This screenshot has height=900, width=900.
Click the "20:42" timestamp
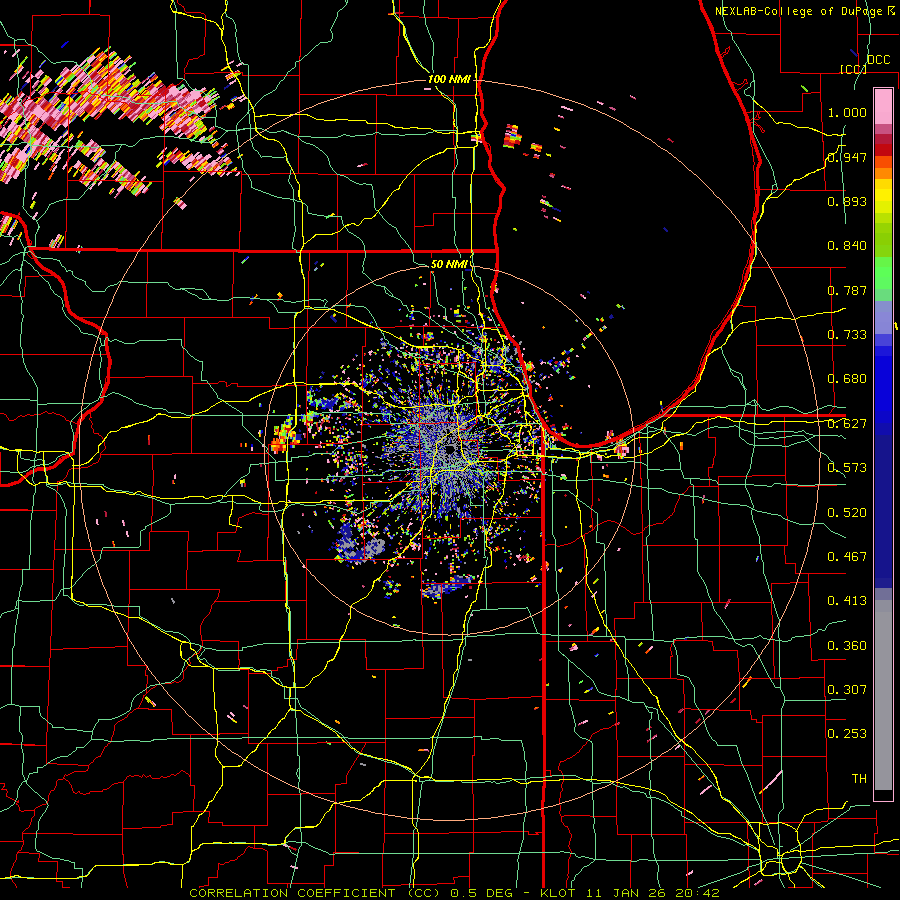(697, 893)
